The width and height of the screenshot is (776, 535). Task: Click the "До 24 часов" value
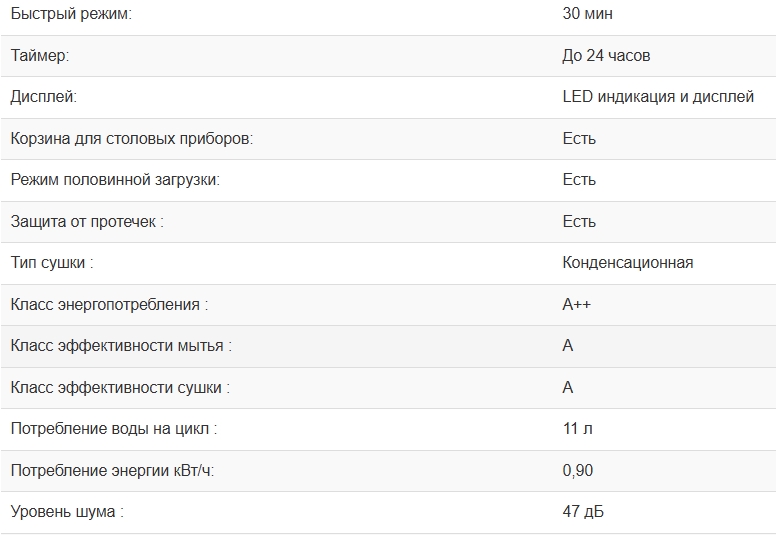(x=606, y=56)
